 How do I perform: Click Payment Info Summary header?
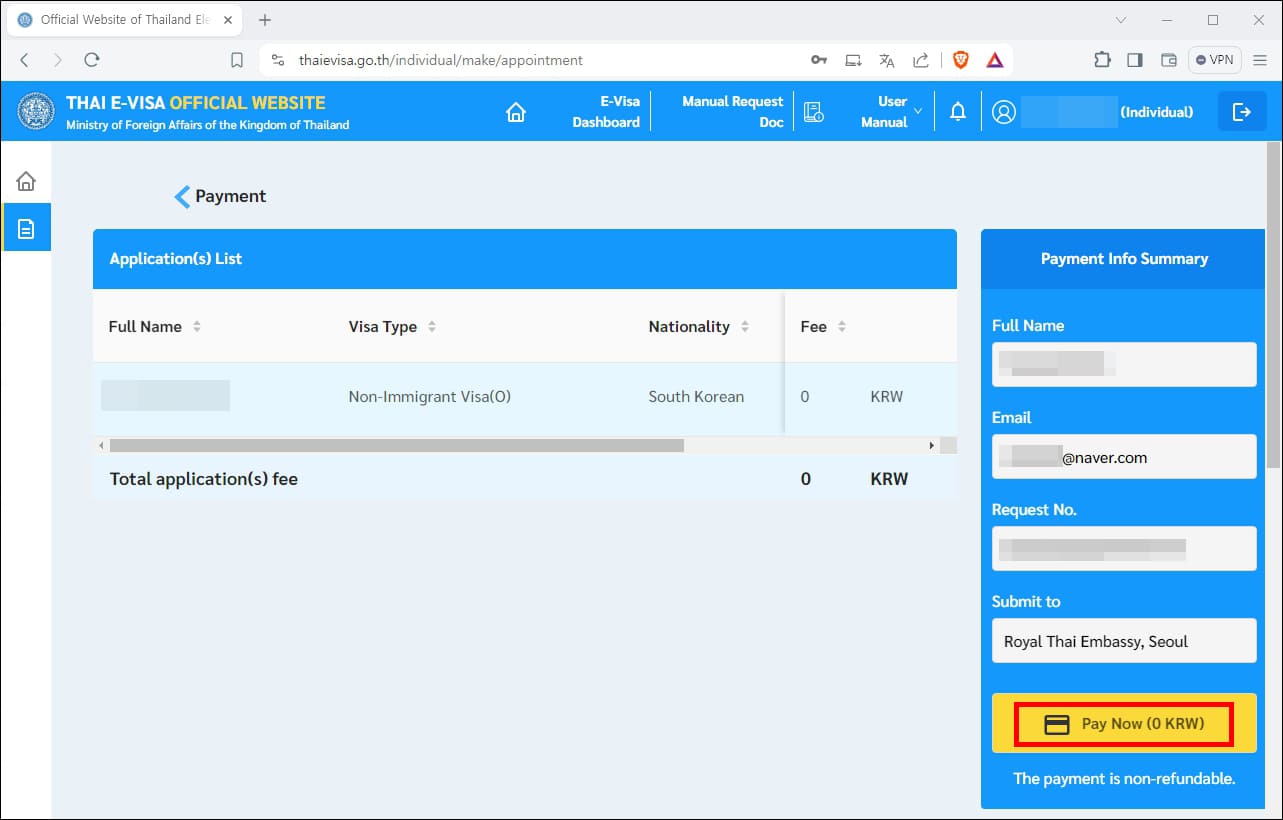1124,259
